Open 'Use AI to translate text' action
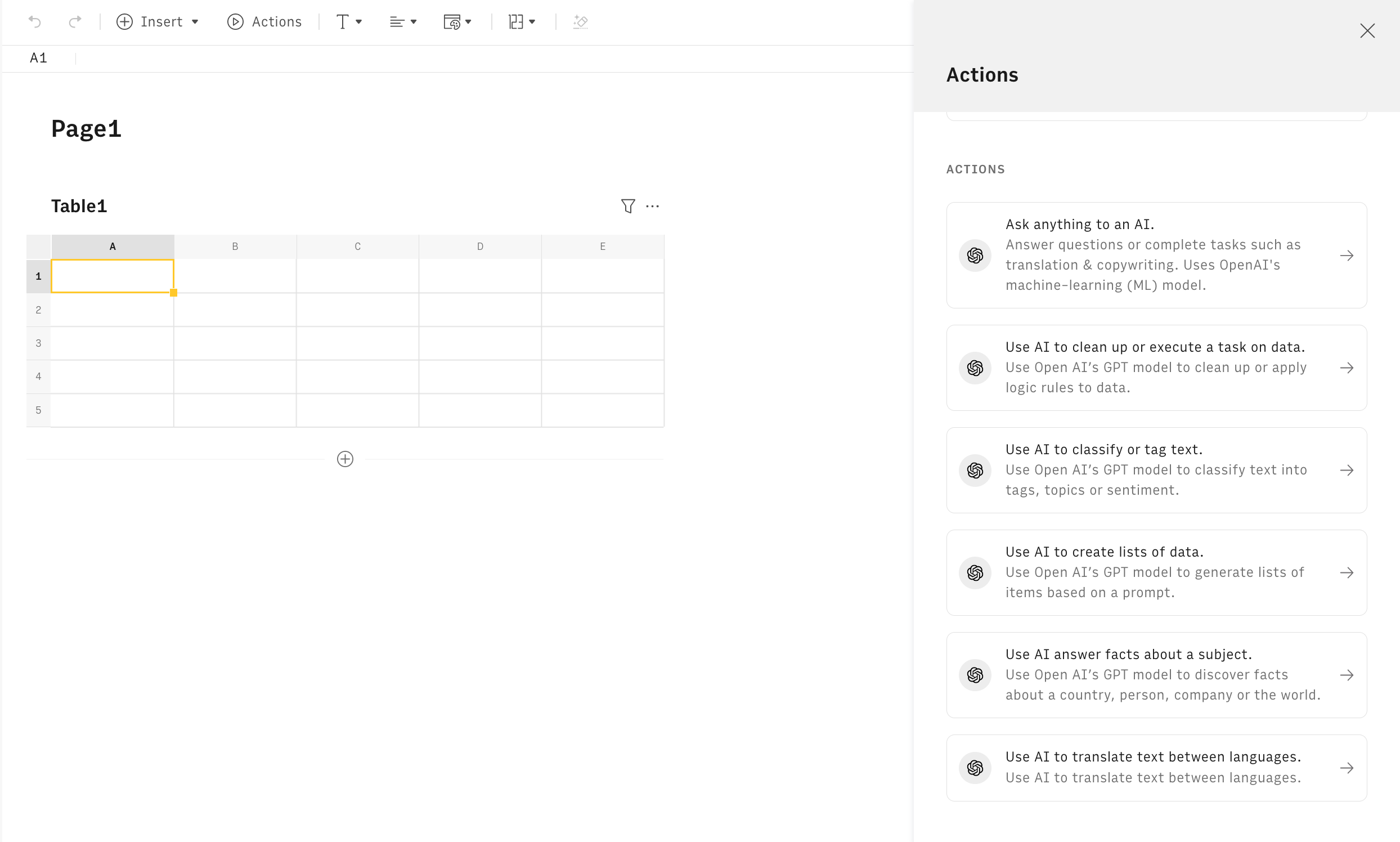This screenshot has height=842, width=1400. [x=1156, y=767]
